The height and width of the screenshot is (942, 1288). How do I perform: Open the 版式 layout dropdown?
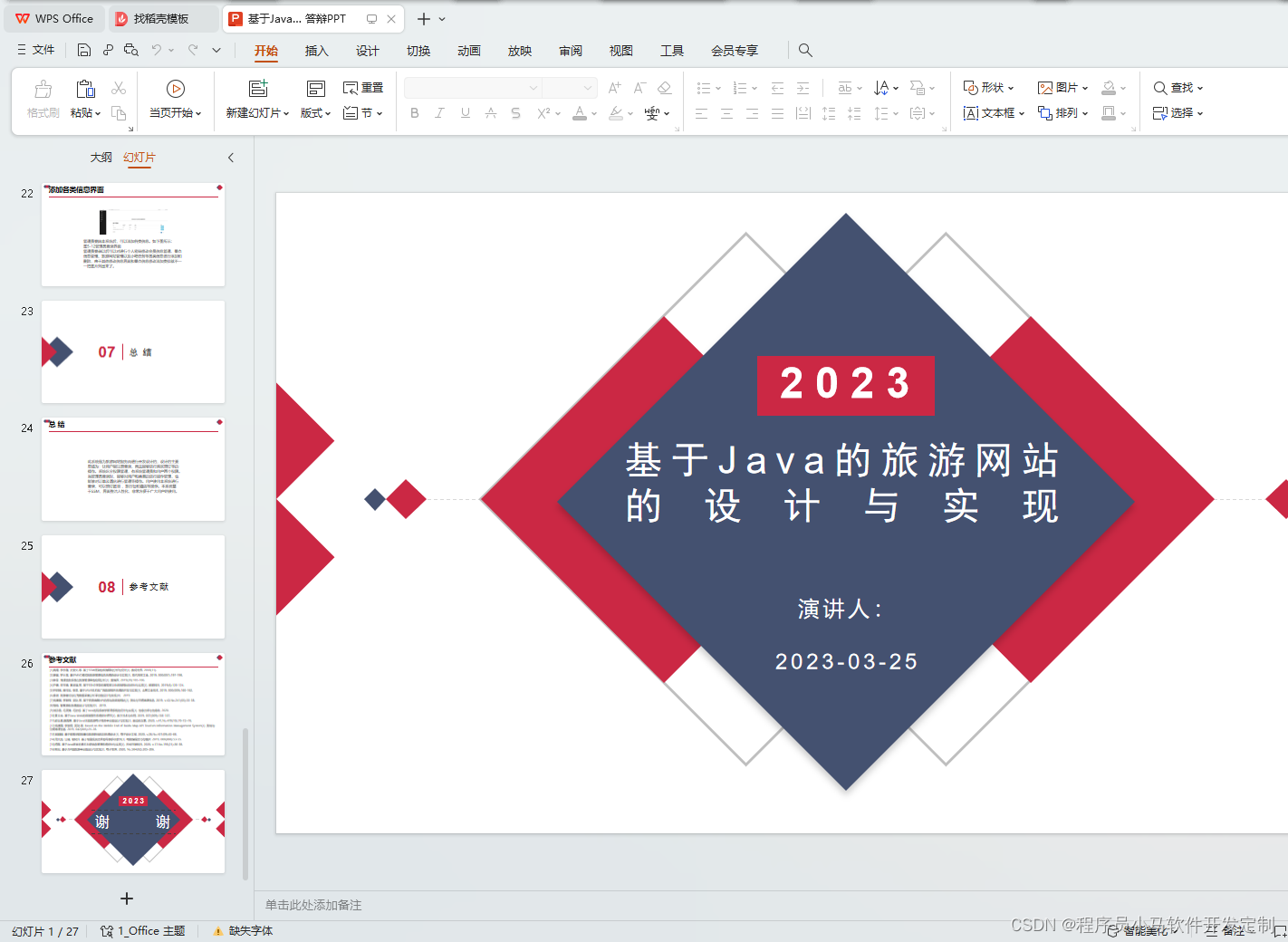pos(314,112)
